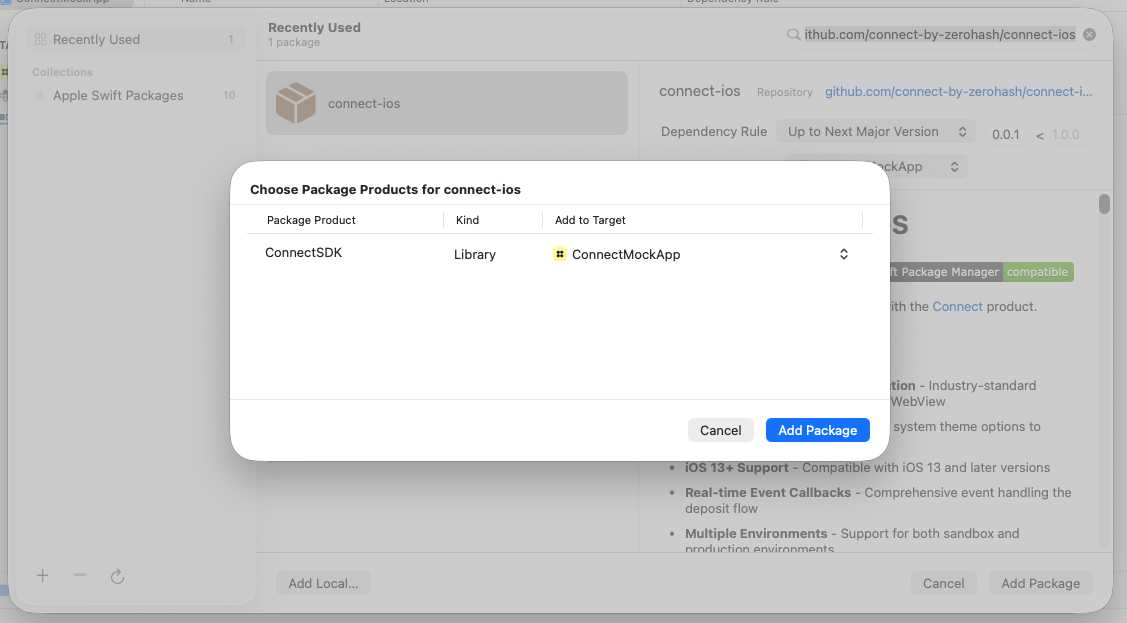The height and width of the screenshot is (623, 1127).
Task: Click the README vertical scrollbar
Action: pyautogui.click(x=1104, y=204)
